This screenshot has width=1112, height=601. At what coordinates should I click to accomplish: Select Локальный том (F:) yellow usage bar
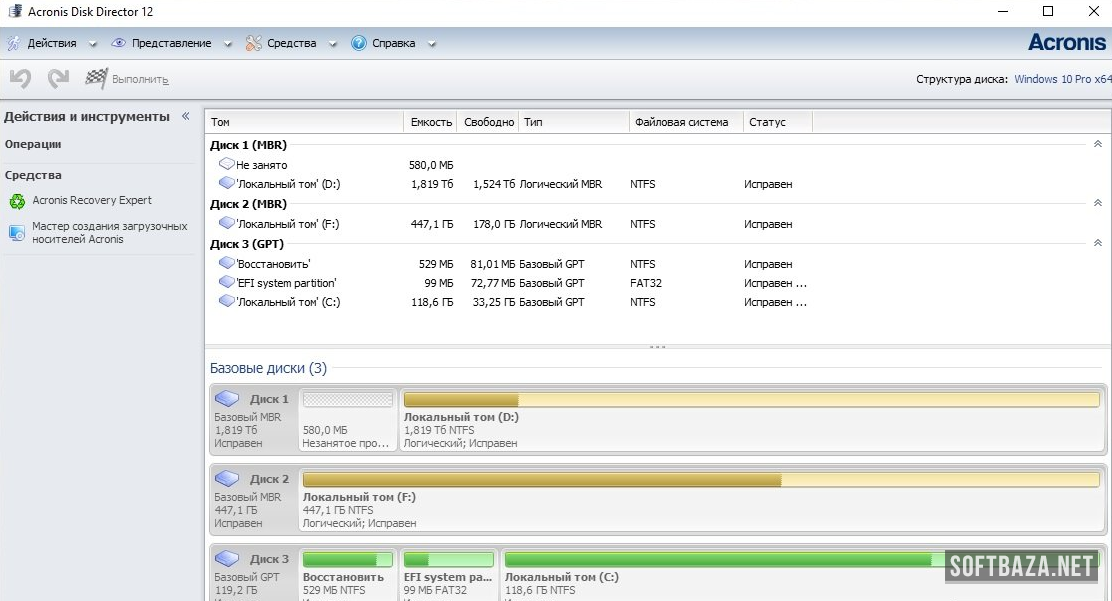(700, 480)
